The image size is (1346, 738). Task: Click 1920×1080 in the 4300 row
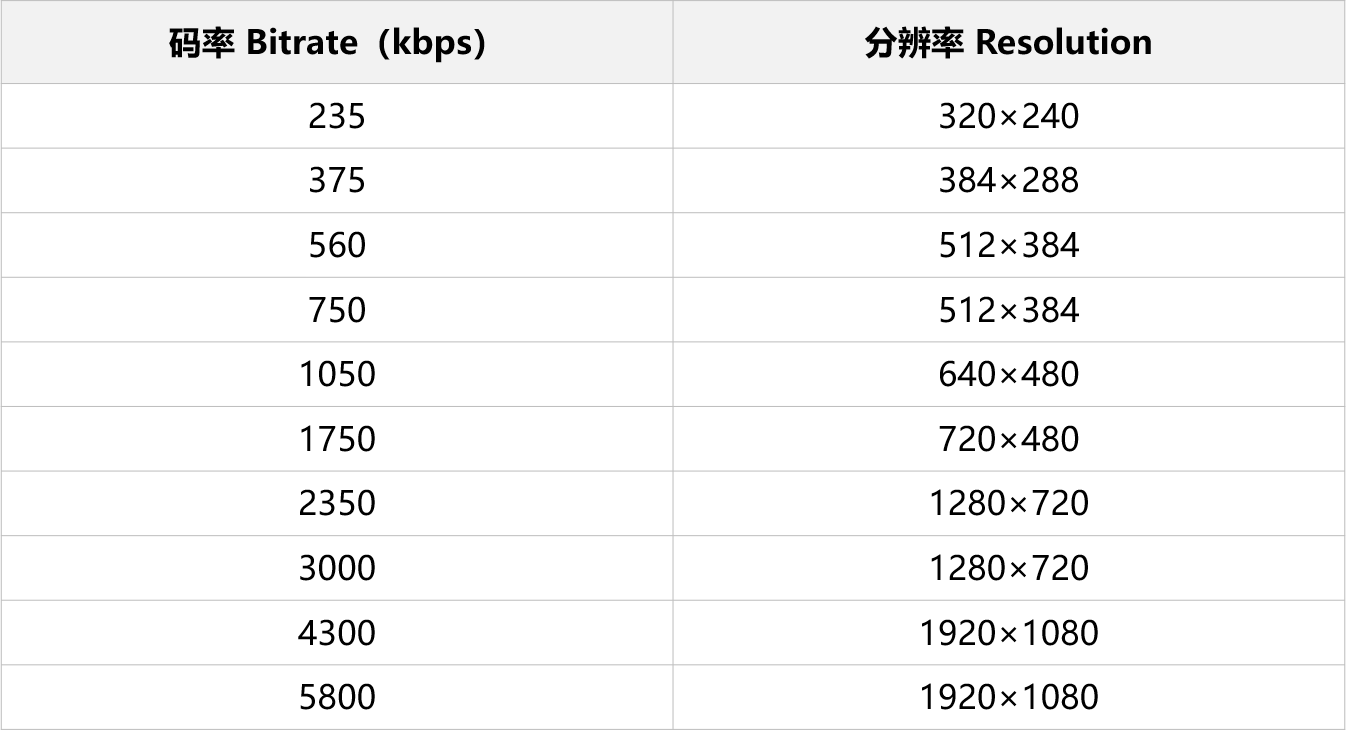[1008, 633]
